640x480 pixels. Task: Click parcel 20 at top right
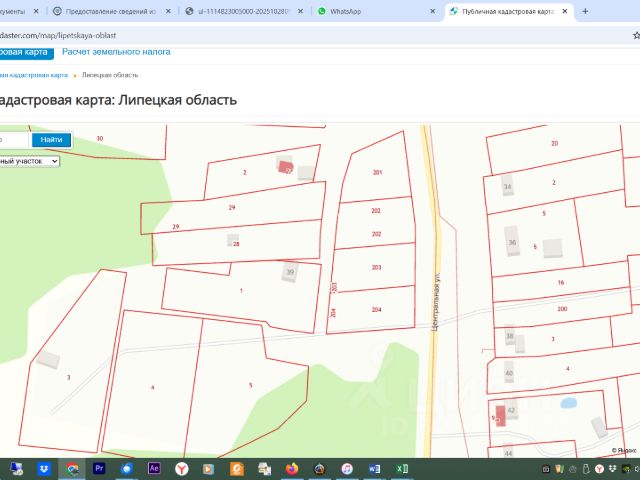tap(554, 143)
